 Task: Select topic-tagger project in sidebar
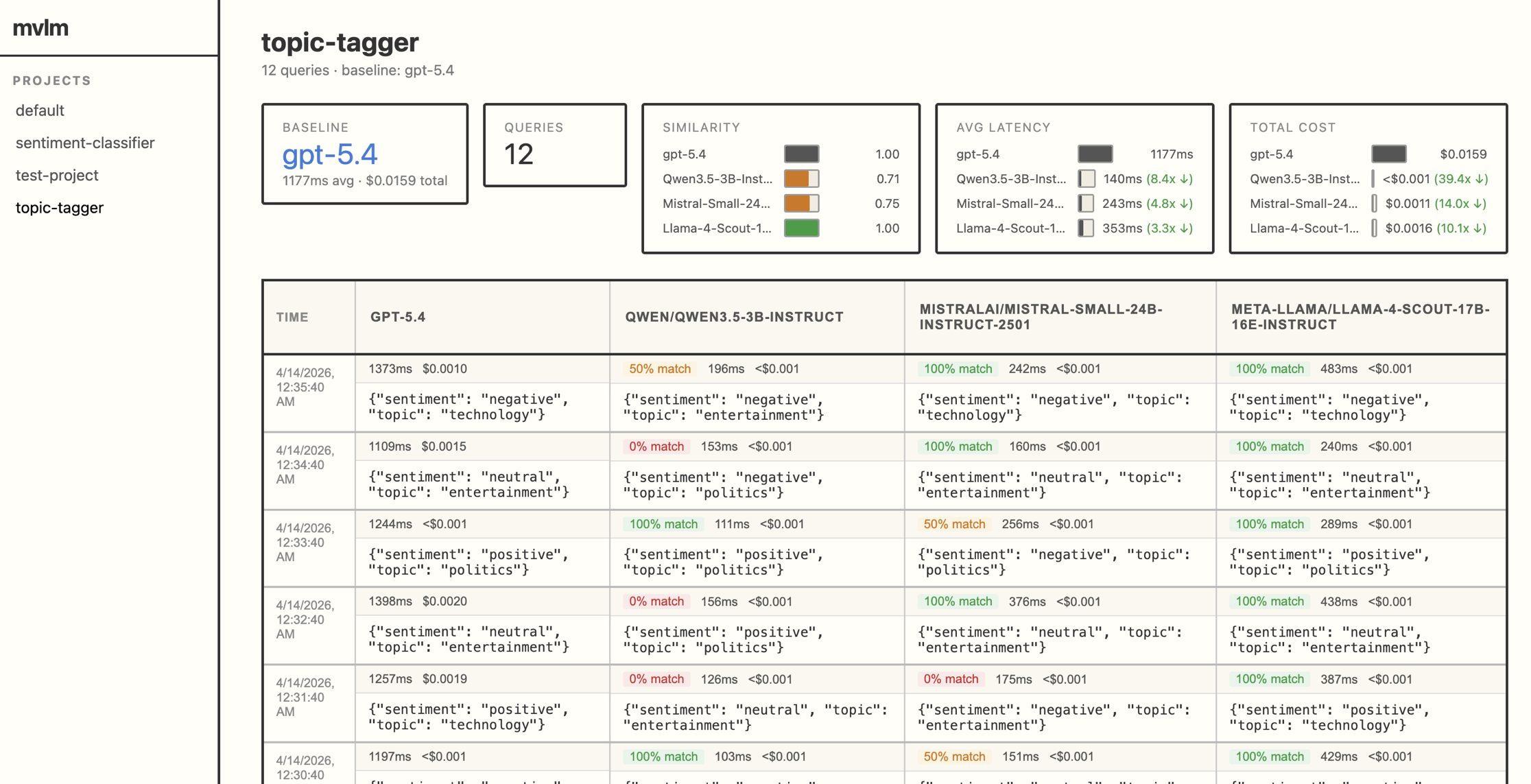click(x=60, y=207)
